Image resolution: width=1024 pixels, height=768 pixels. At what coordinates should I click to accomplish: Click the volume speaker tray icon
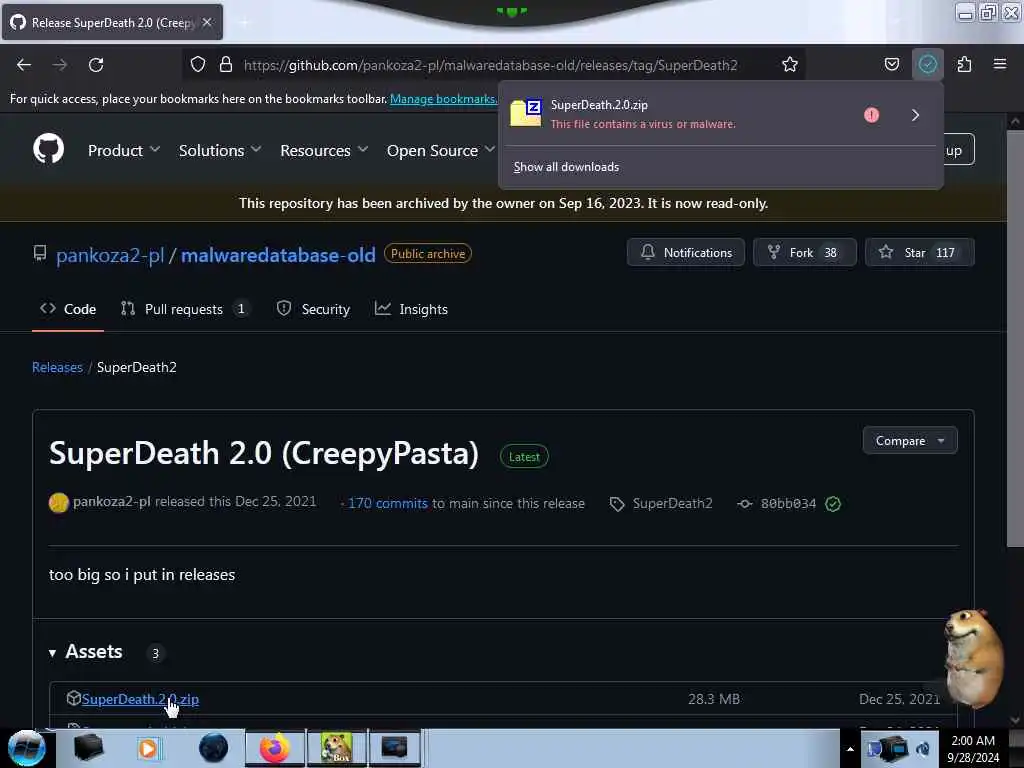[922, 749]
